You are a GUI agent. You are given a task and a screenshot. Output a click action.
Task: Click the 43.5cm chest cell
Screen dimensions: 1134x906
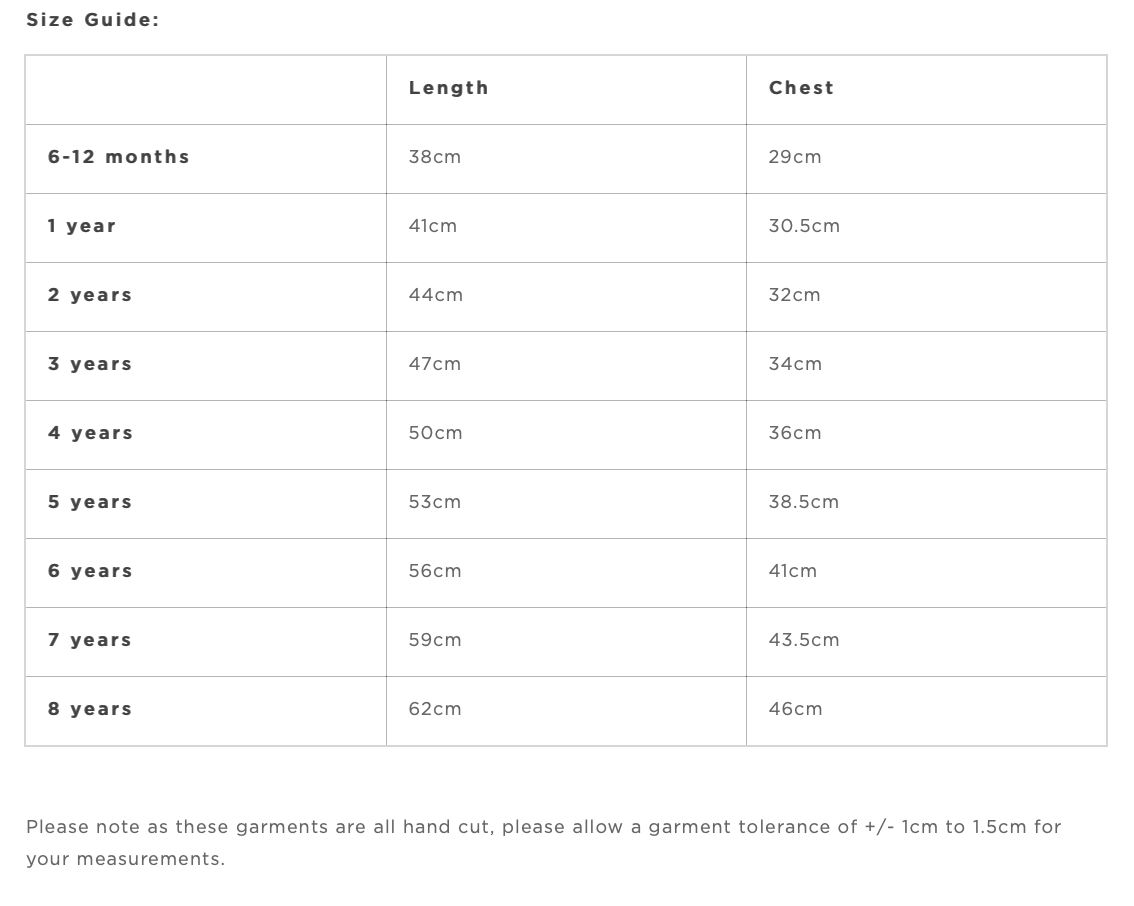(x=804, y=640)
